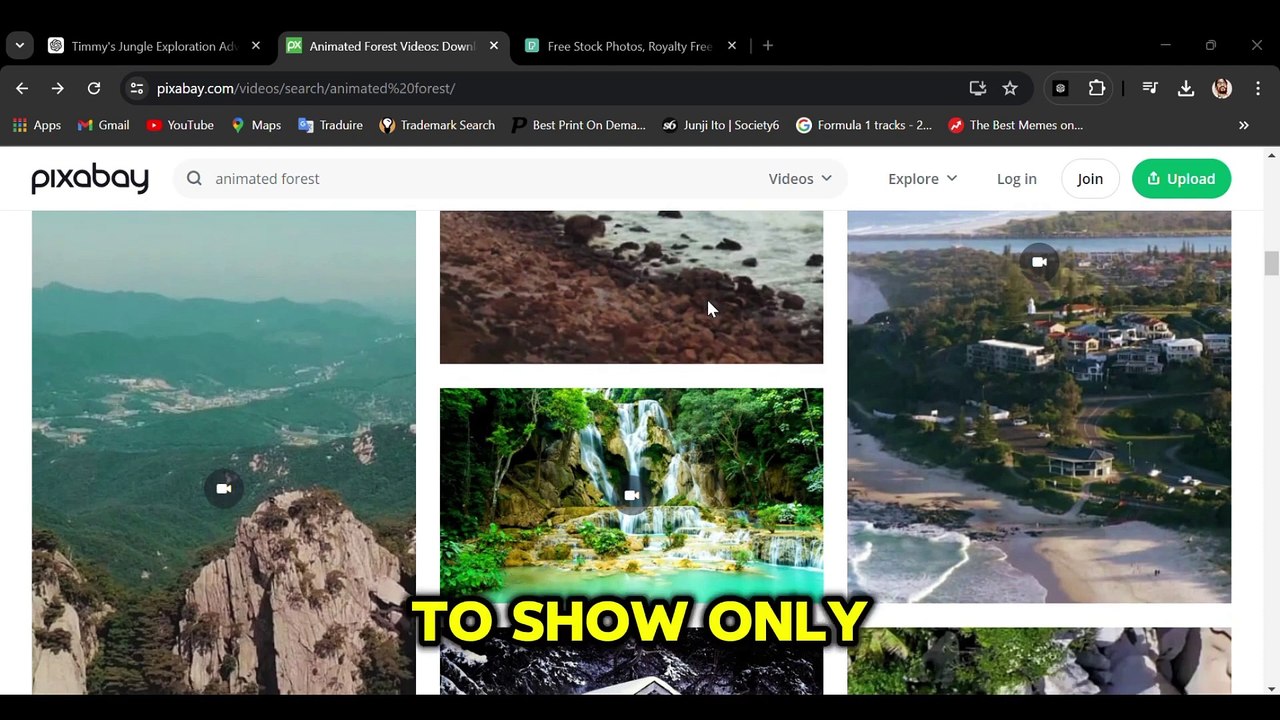
Task: Click the page's vertical scrollbar thumb
Action: (1271, 263)
